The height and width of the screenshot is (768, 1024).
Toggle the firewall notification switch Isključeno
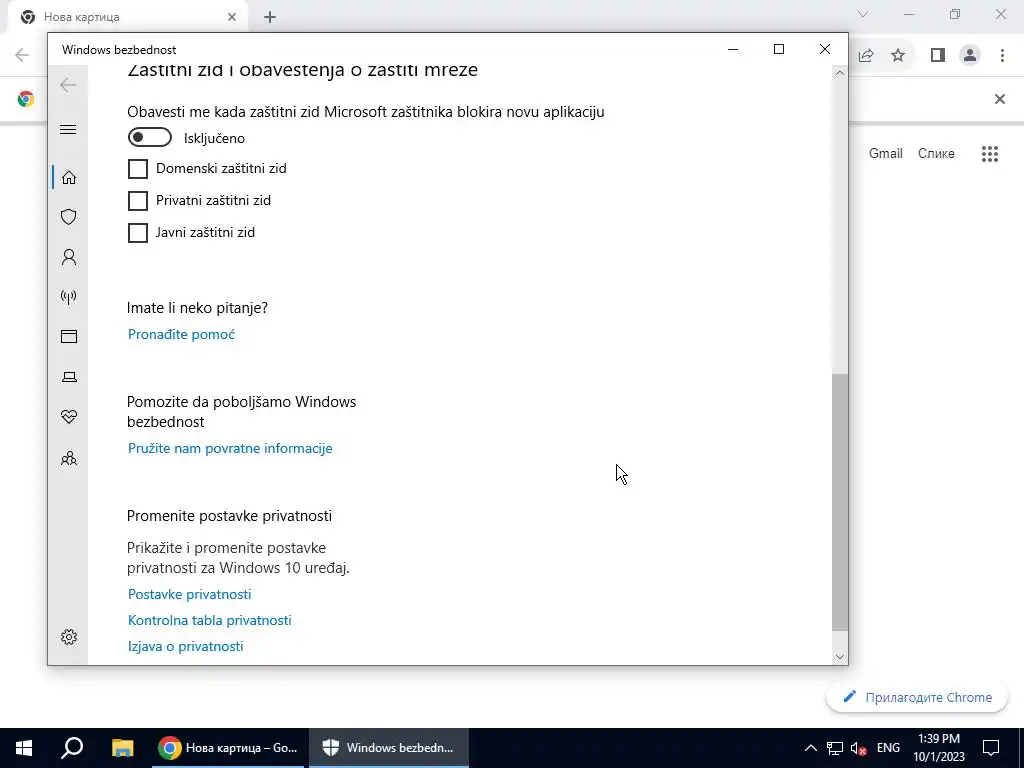150,138
